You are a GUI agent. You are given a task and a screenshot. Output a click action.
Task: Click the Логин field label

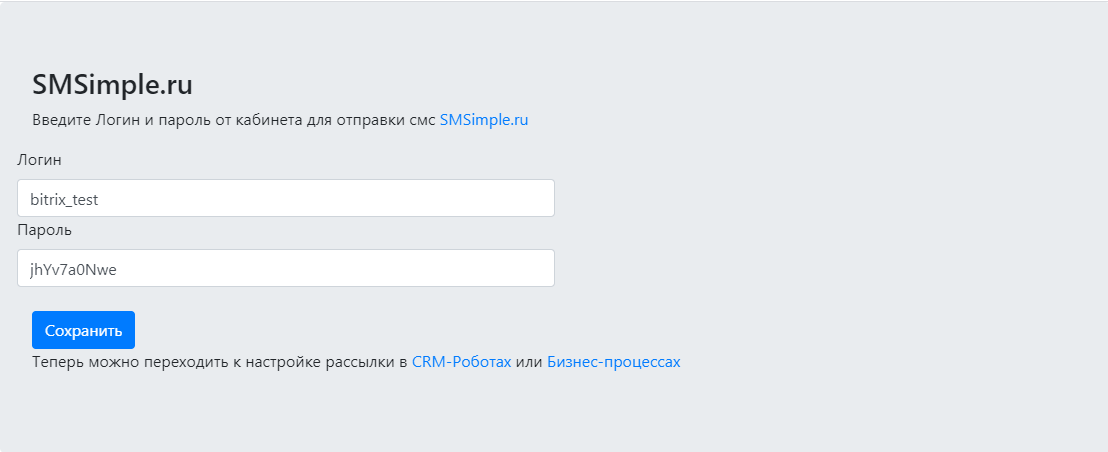[x=40, y=159]
